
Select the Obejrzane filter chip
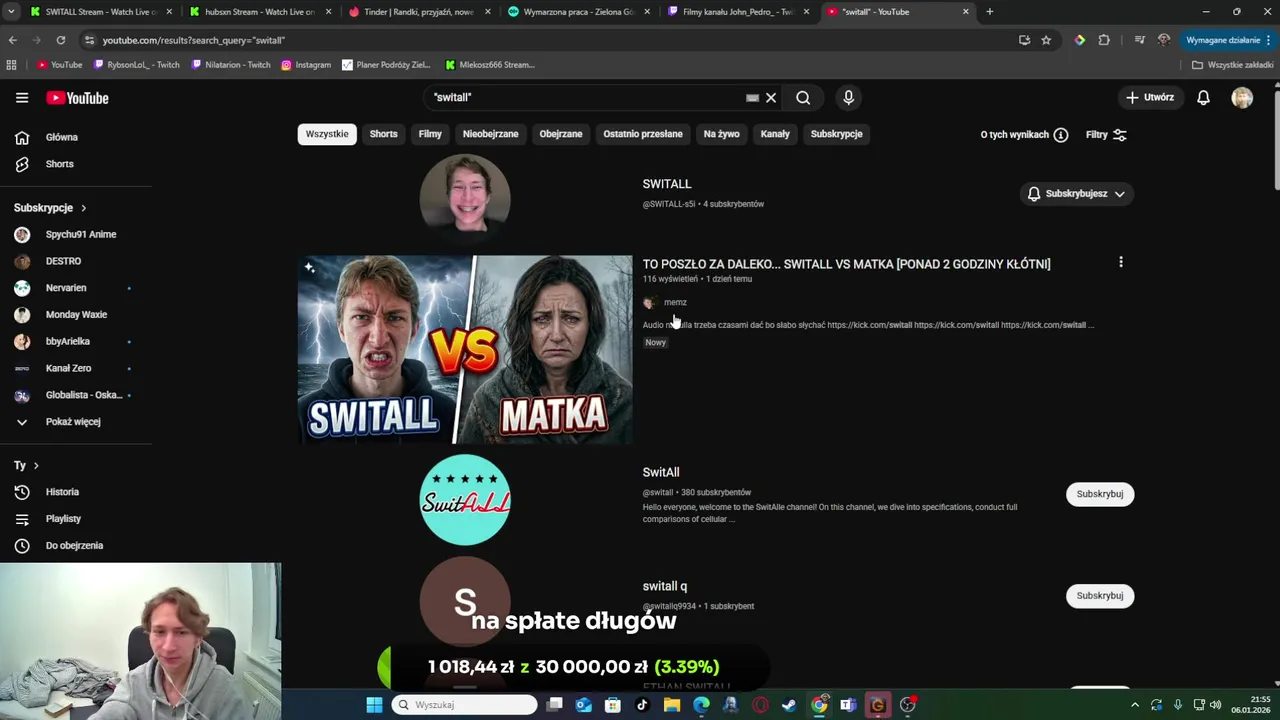click(561, 134)
